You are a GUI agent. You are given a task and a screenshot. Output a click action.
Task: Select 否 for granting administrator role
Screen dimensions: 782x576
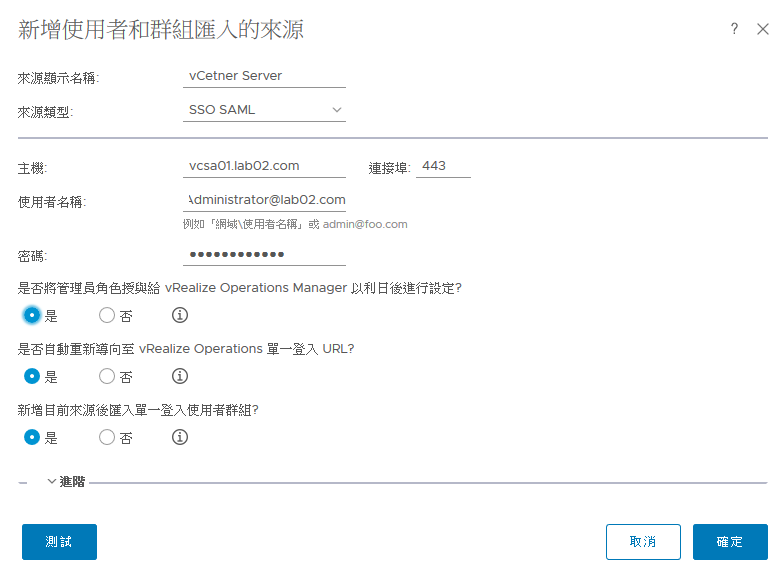click(x=107, y=315)
